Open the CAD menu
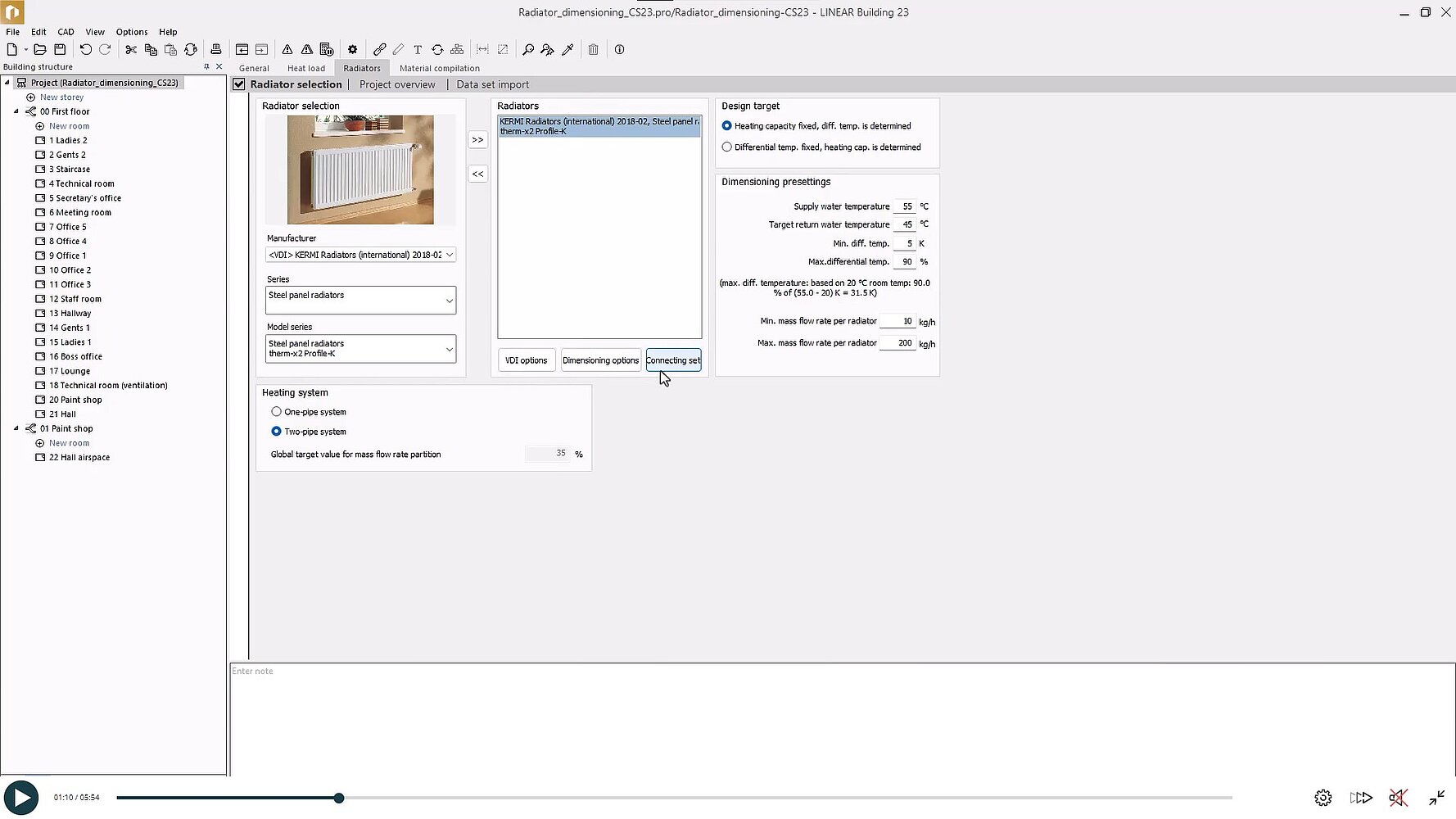This screenshot has height=819, width=1456. (66, 32)
